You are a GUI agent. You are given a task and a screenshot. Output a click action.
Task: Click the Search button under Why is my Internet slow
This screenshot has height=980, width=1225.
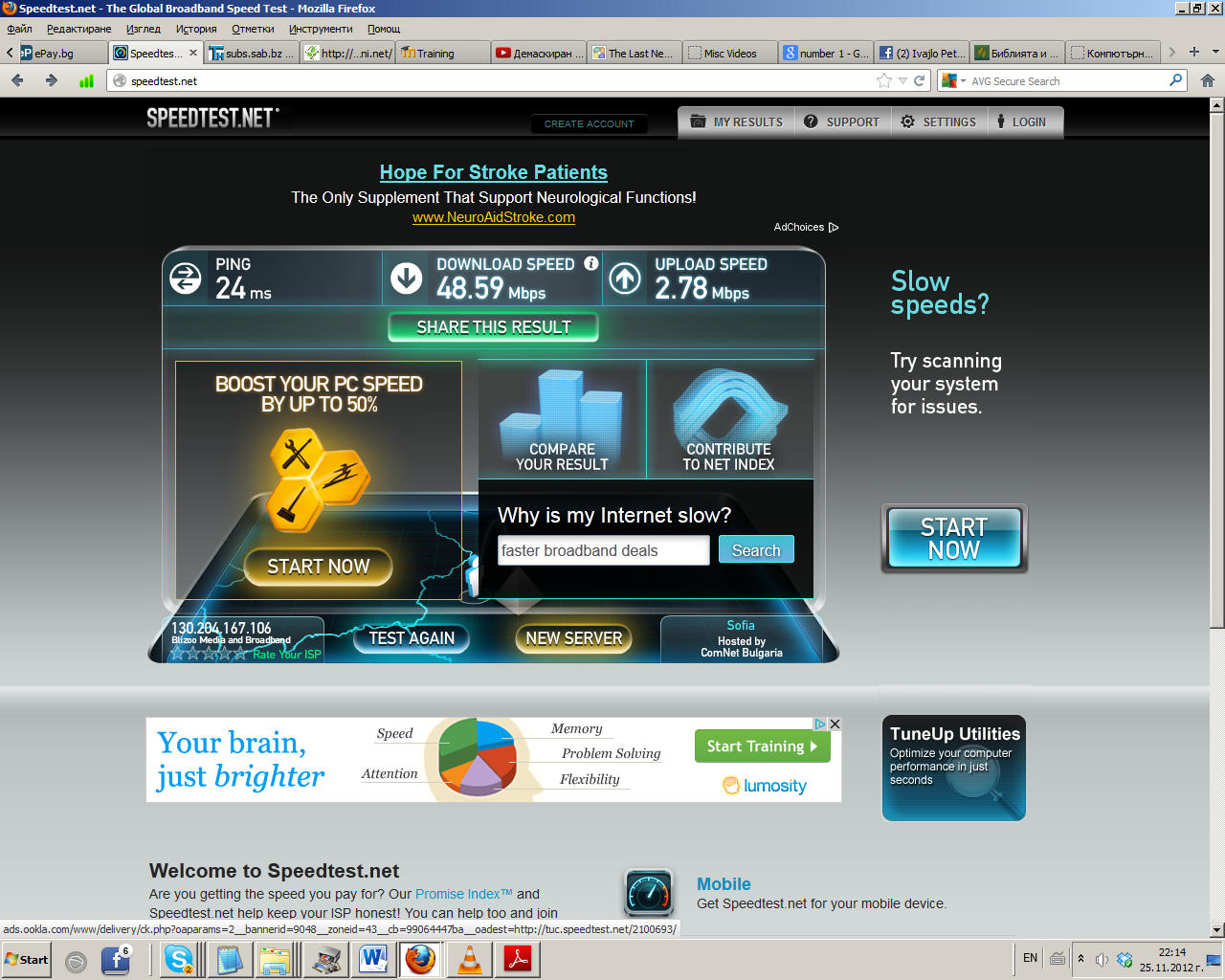click(x=756, y=550)
